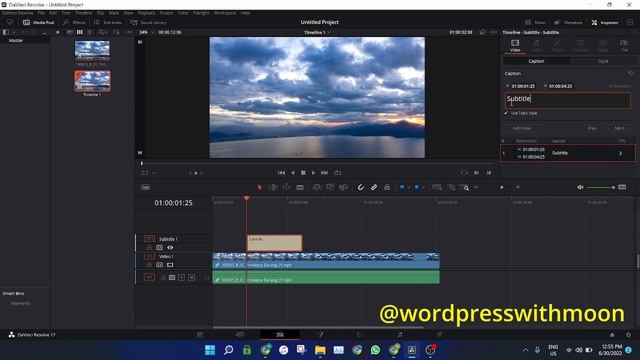Toggle loop playback
Viewport: 640px width, 360px height.
[337, 173]
